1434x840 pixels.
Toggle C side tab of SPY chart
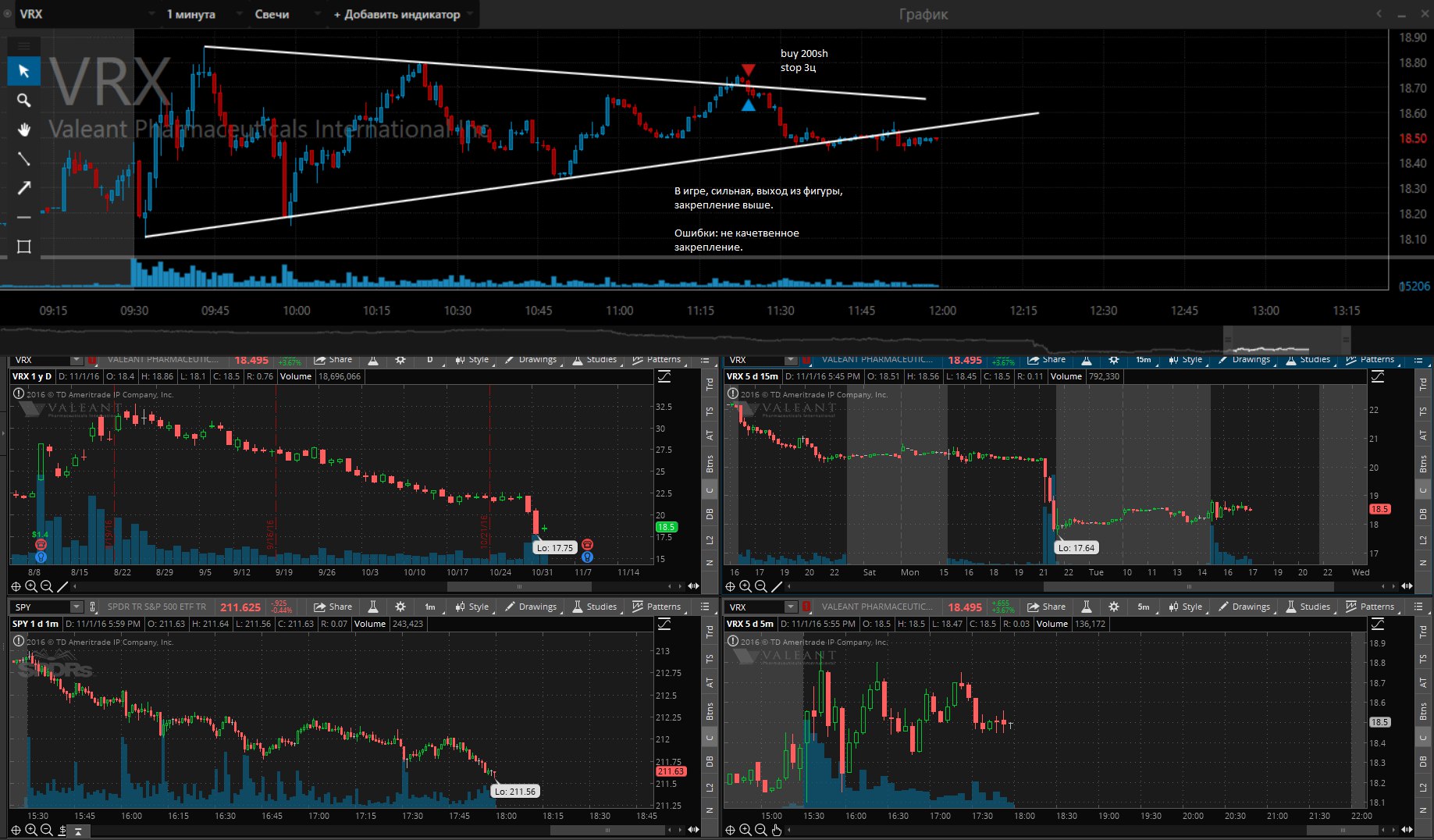710,737
